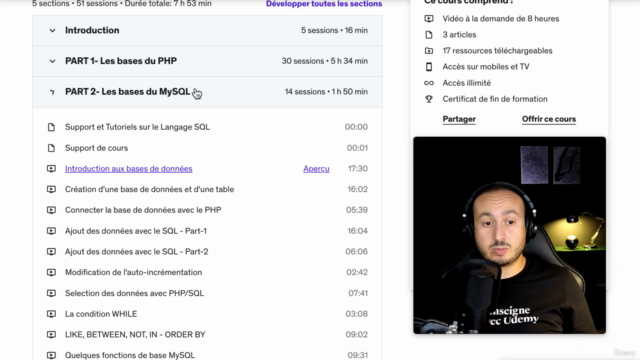The image size is (640, 360).
Task: Select Connecter la base de données avec le PHP
Action: pyautogui.click(x=143, y=210)
